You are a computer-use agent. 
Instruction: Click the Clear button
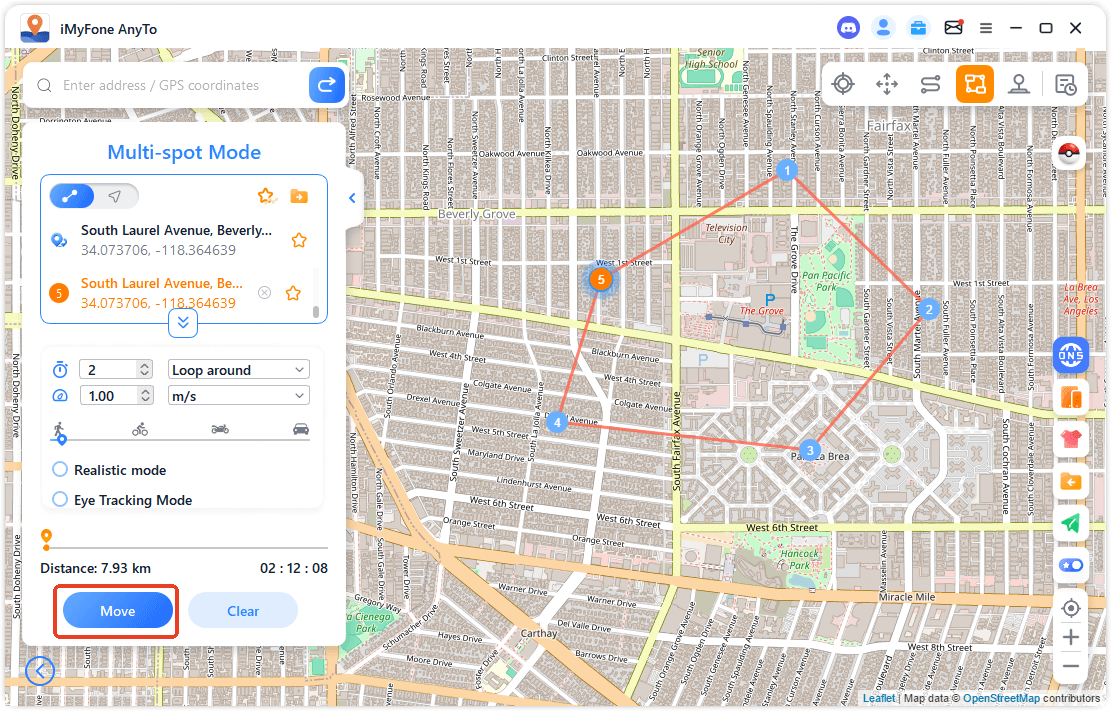243,611
